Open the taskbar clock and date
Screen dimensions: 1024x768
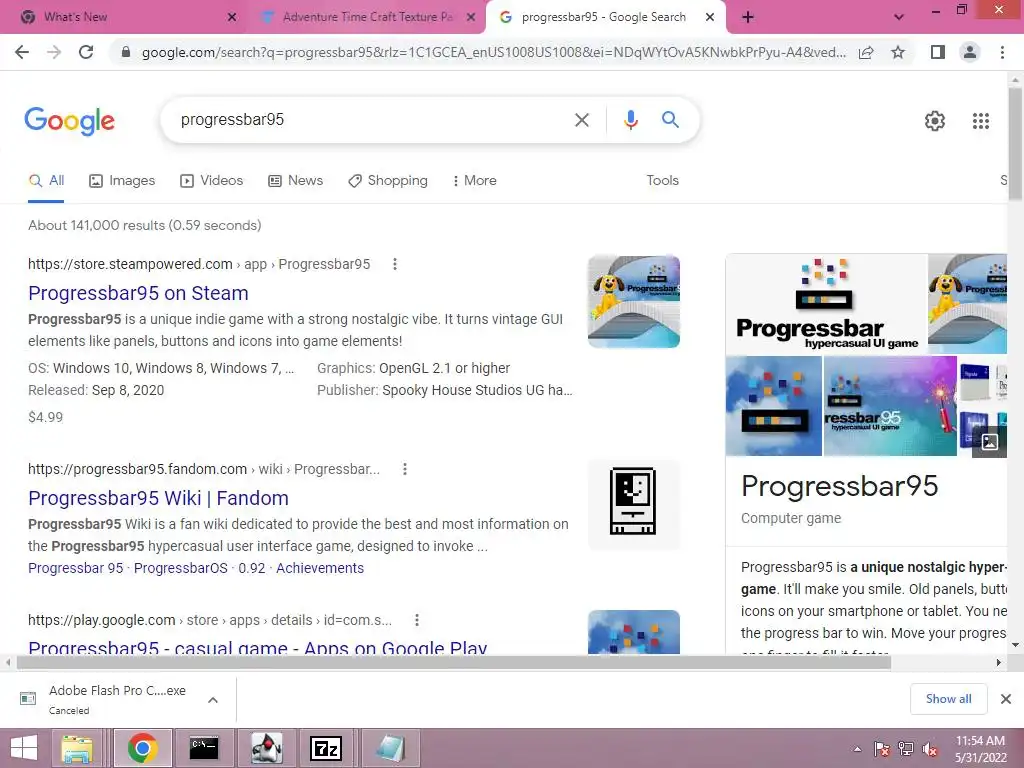[980, 749]
